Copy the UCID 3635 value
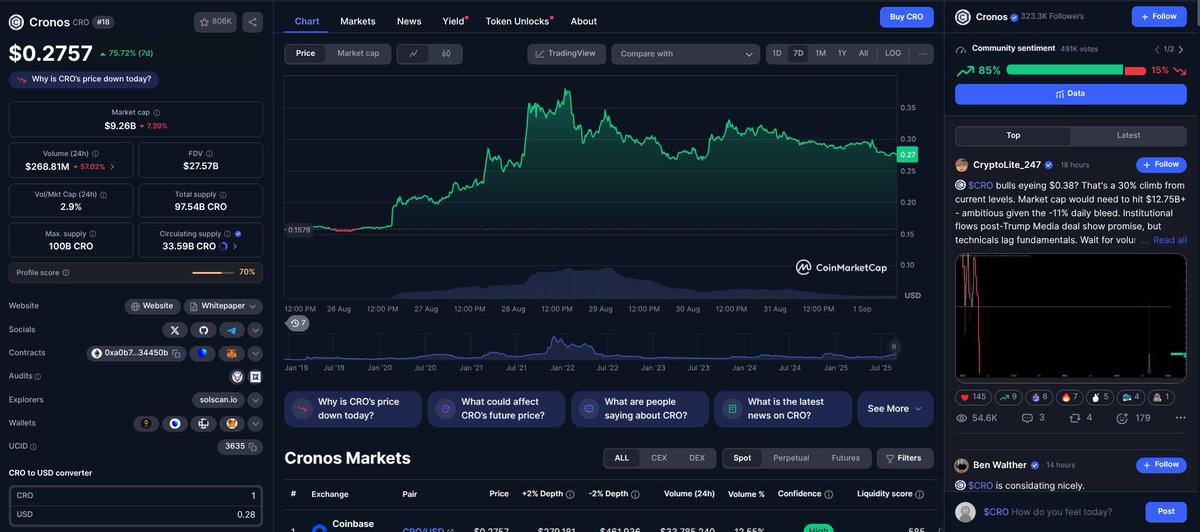 pos(253,447)
